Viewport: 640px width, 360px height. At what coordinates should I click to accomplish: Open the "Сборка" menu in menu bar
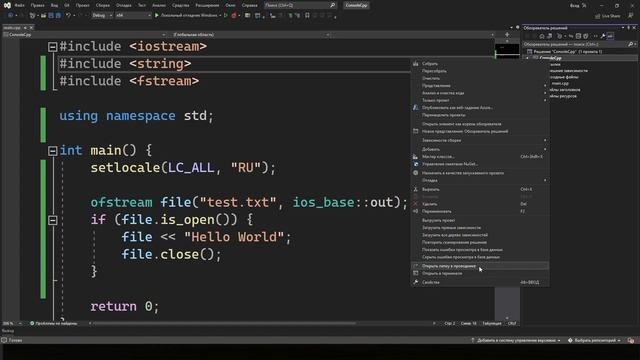click(103, 5)
